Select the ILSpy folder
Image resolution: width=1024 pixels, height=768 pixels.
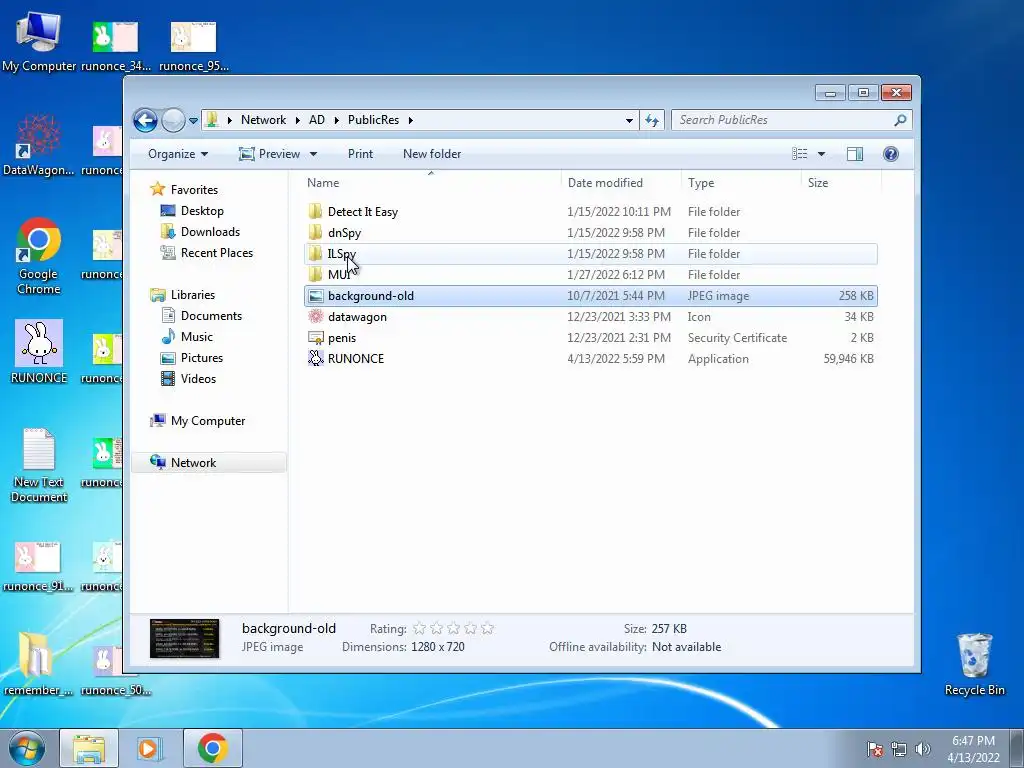[590, 253]
